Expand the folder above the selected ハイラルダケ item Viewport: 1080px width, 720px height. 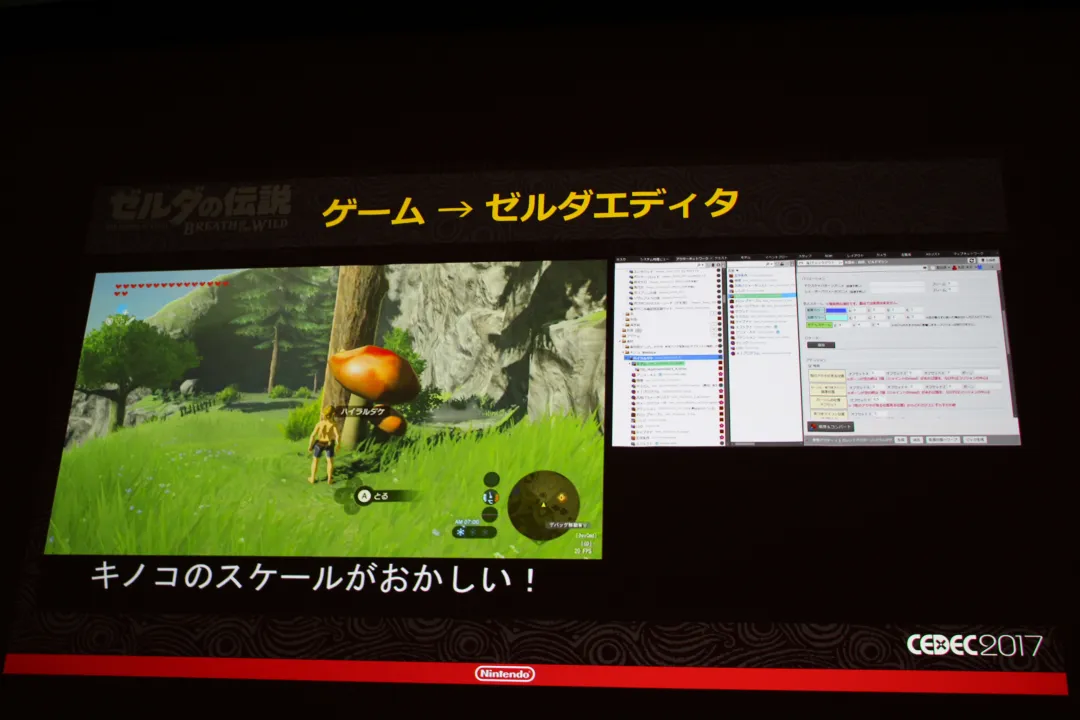click(626, 350)
